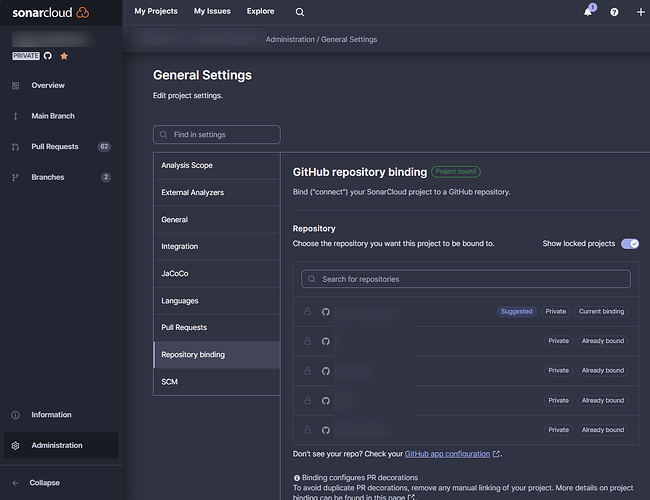Click the Project bound status badge
The height and width of the screenshot is (500, 650).
tap(456, 172)
